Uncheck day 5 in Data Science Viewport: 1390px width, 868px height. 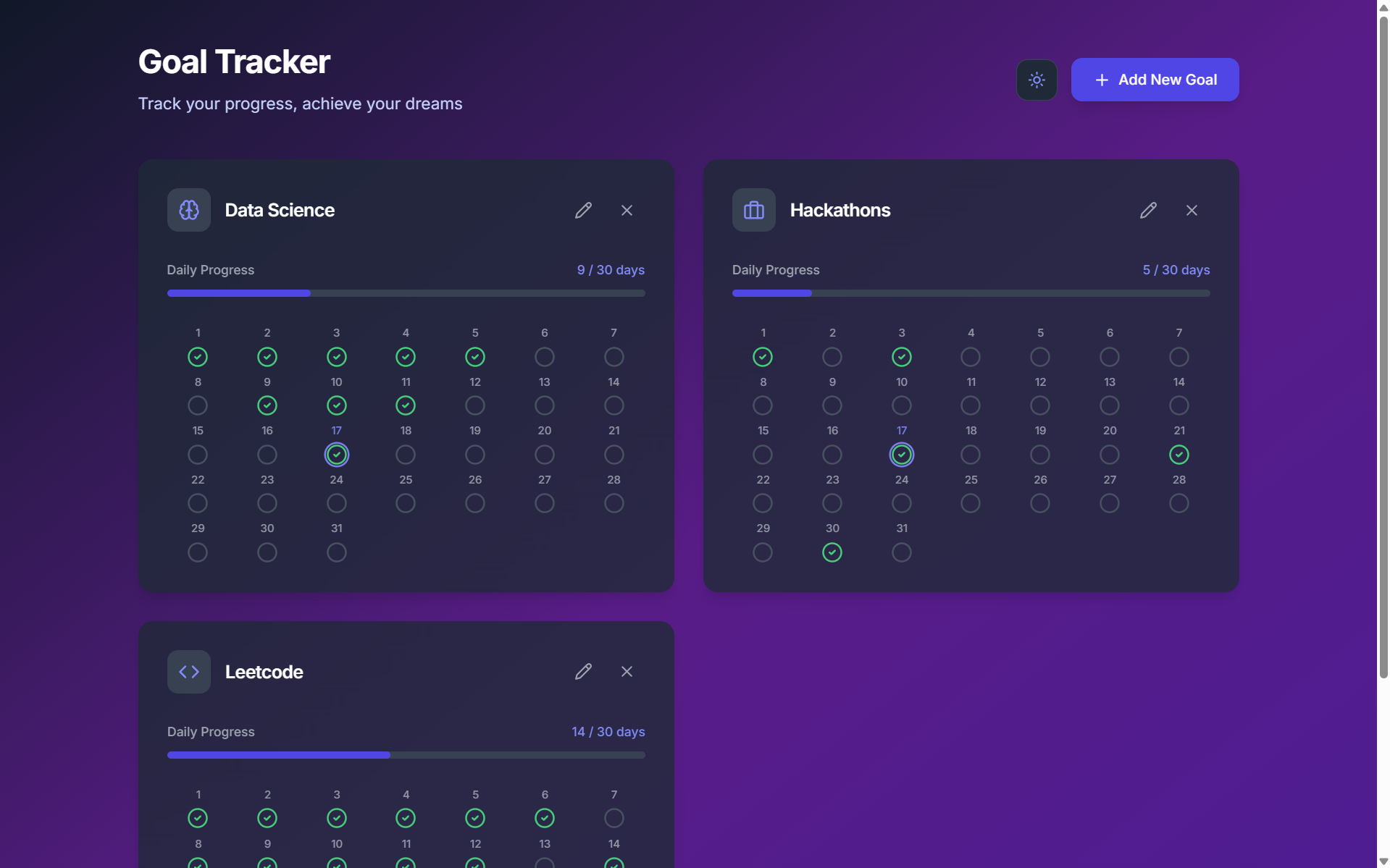475,357
